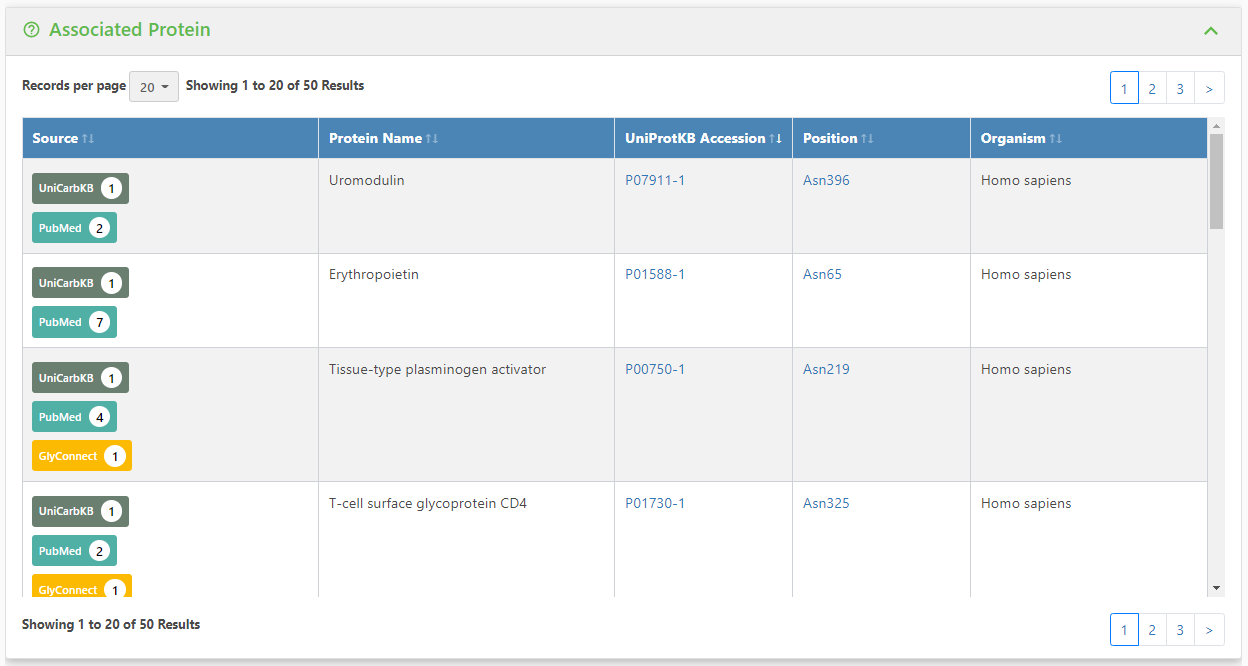This screenshot has width=1248, height=666.
Task: Open the Records per page dropdown
Action: 154,87
